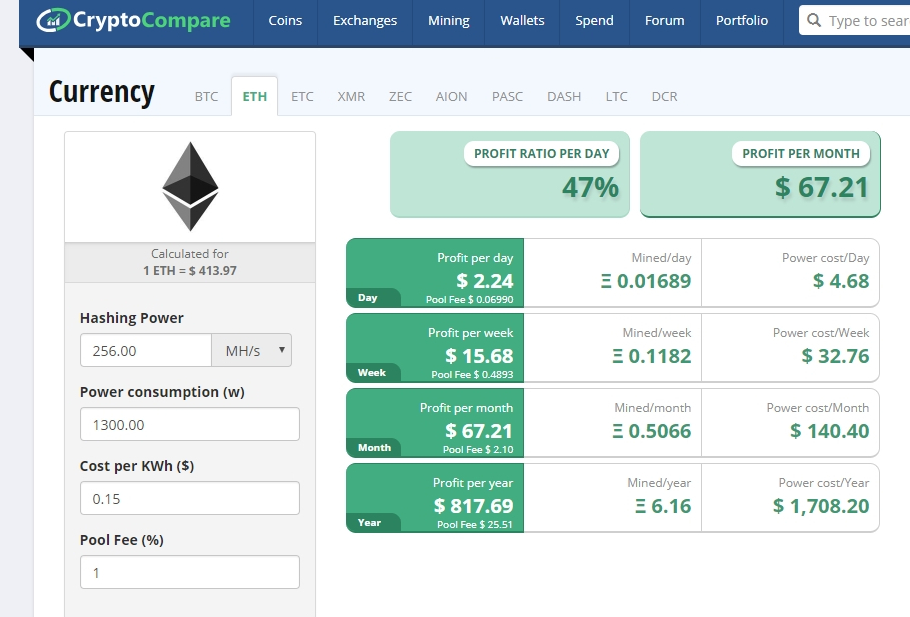Screen dimensions: 910x617
Task: Open the Mining menu
Action: pyautogui.click(x=449, y=21)
